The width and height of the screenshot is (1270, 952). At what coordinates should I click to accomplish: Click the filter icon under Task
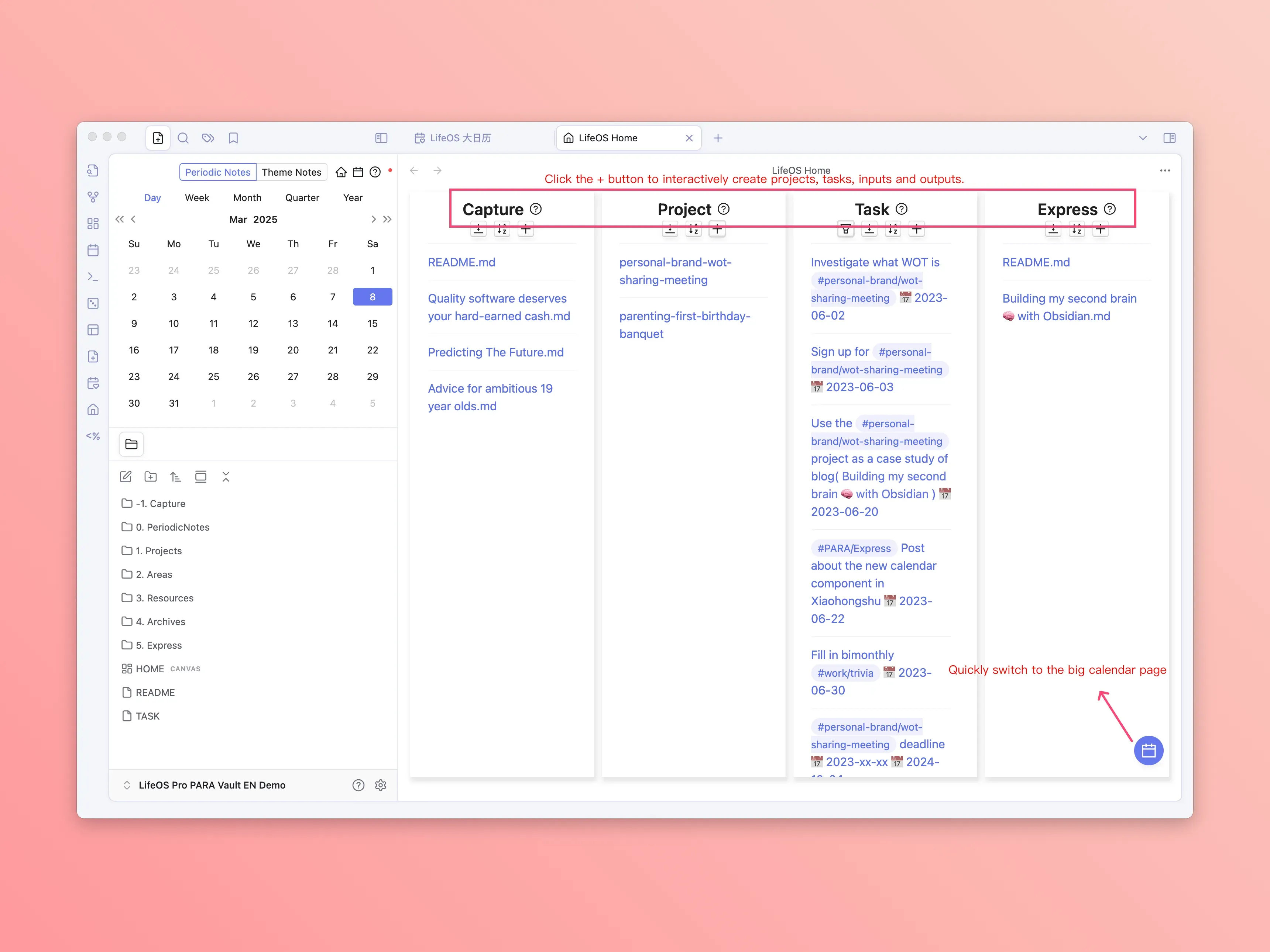845,230
